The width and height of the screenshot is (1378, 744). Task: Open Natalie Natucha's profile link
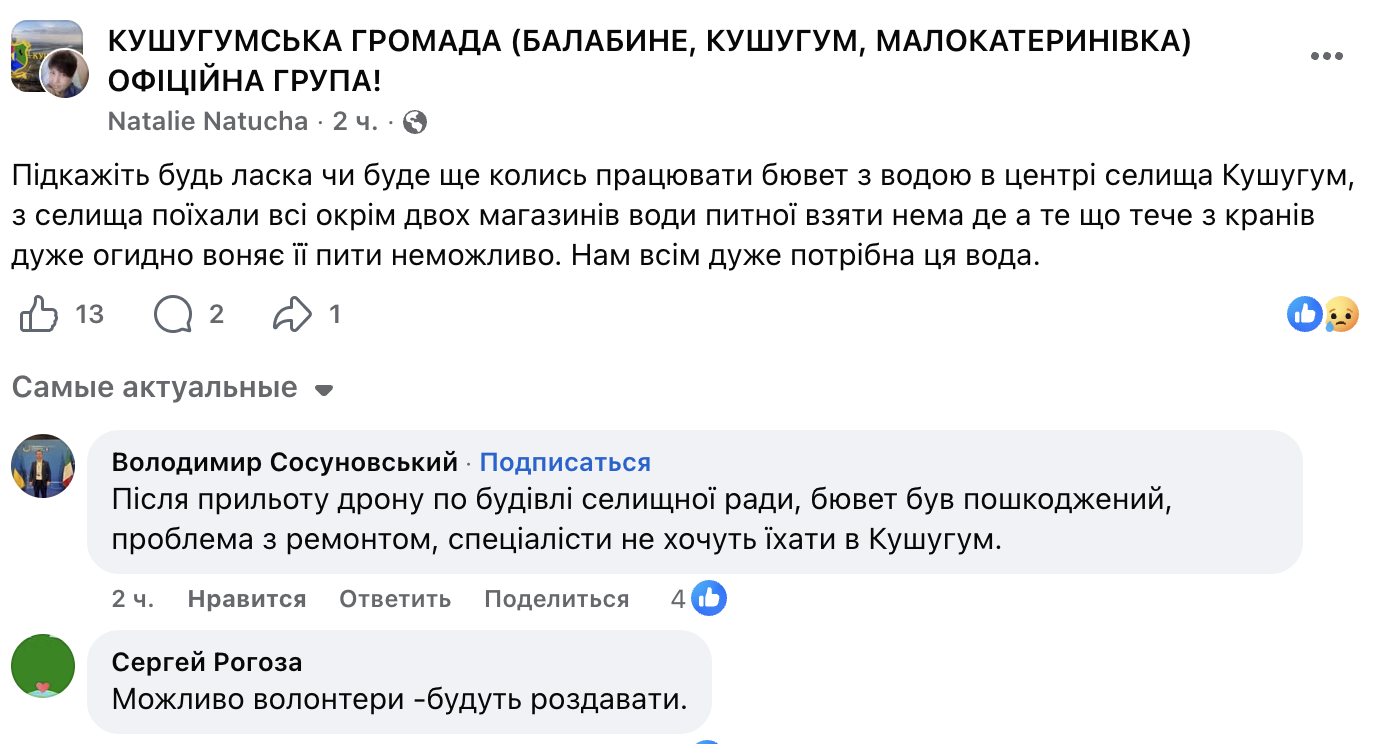(208, 122)
